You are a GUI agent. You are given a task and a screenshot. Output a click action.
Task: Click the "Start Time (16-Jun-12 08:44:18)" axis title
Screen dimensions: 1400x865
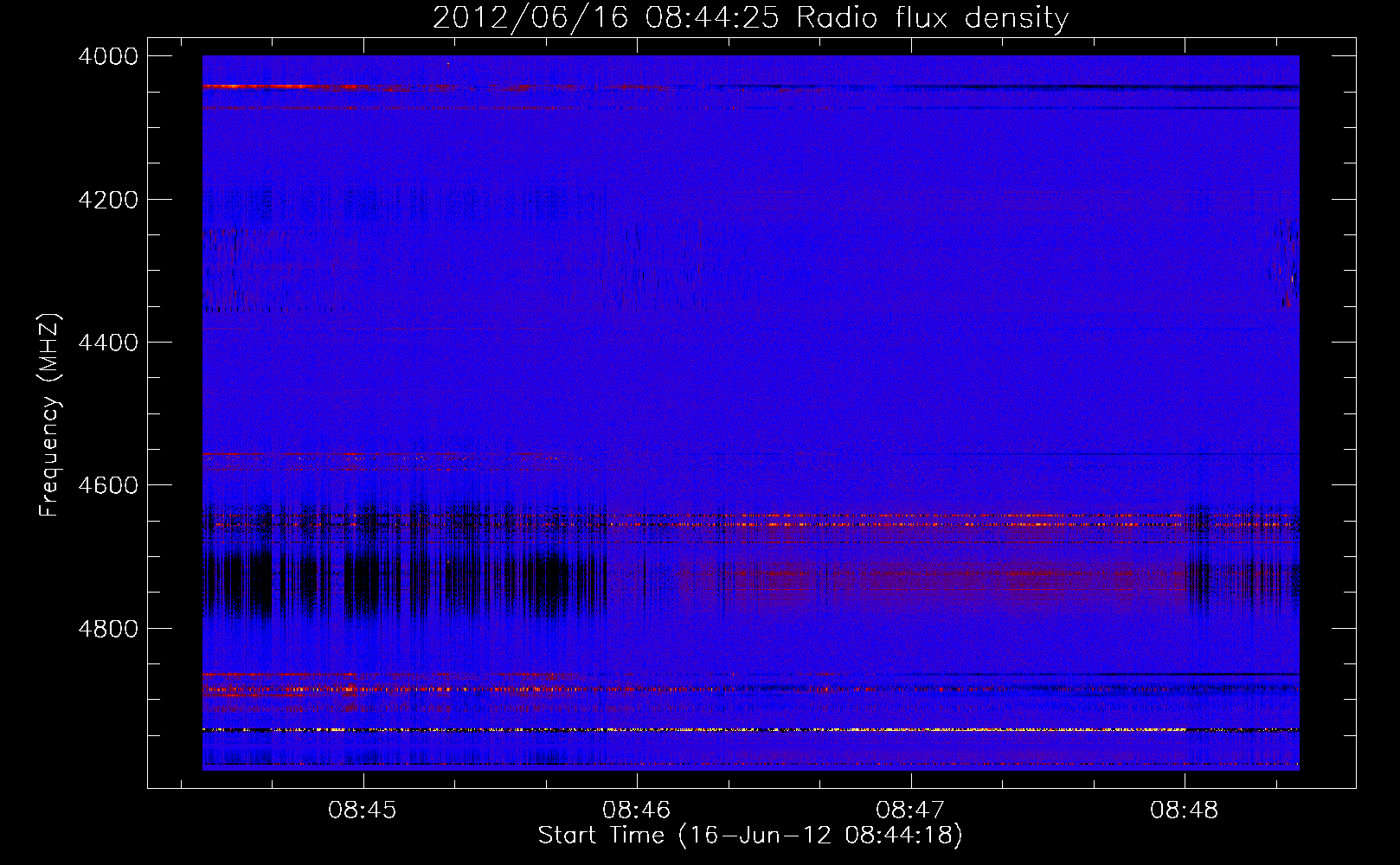[750, 836]
